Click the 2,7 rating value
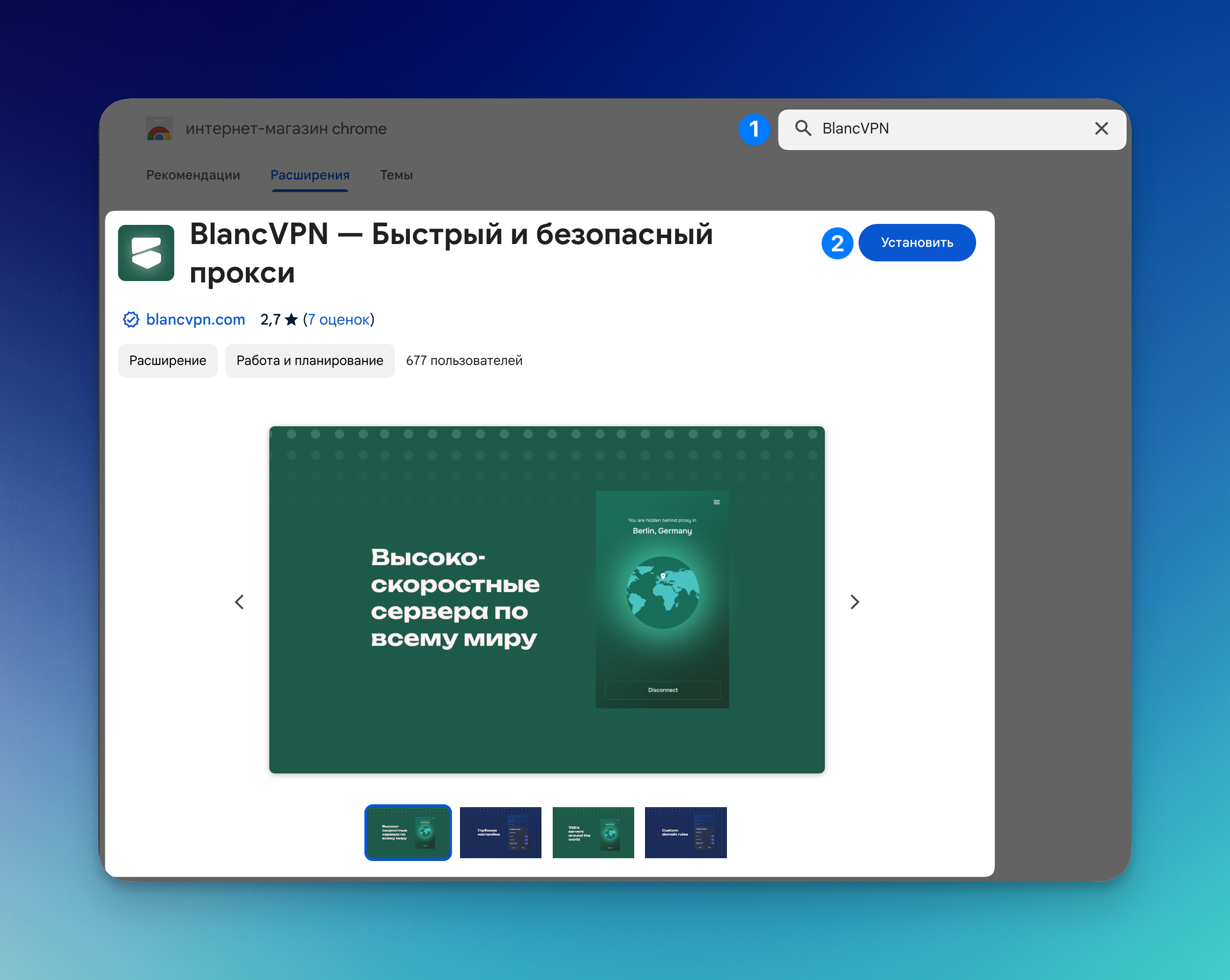1230x980 pixels. (x=270, y=319)
